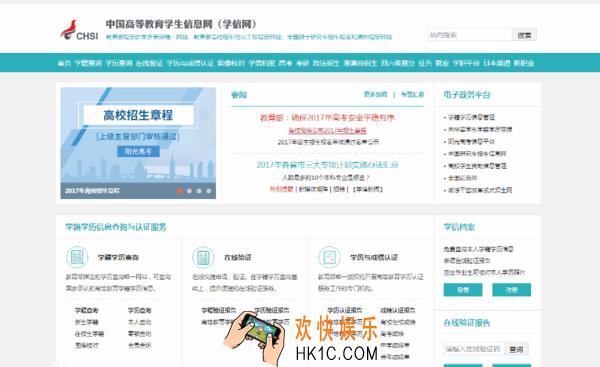The image size is (600, 367).
Task: Open the 学历认证报告 link
Action: (x=344, y=310)
